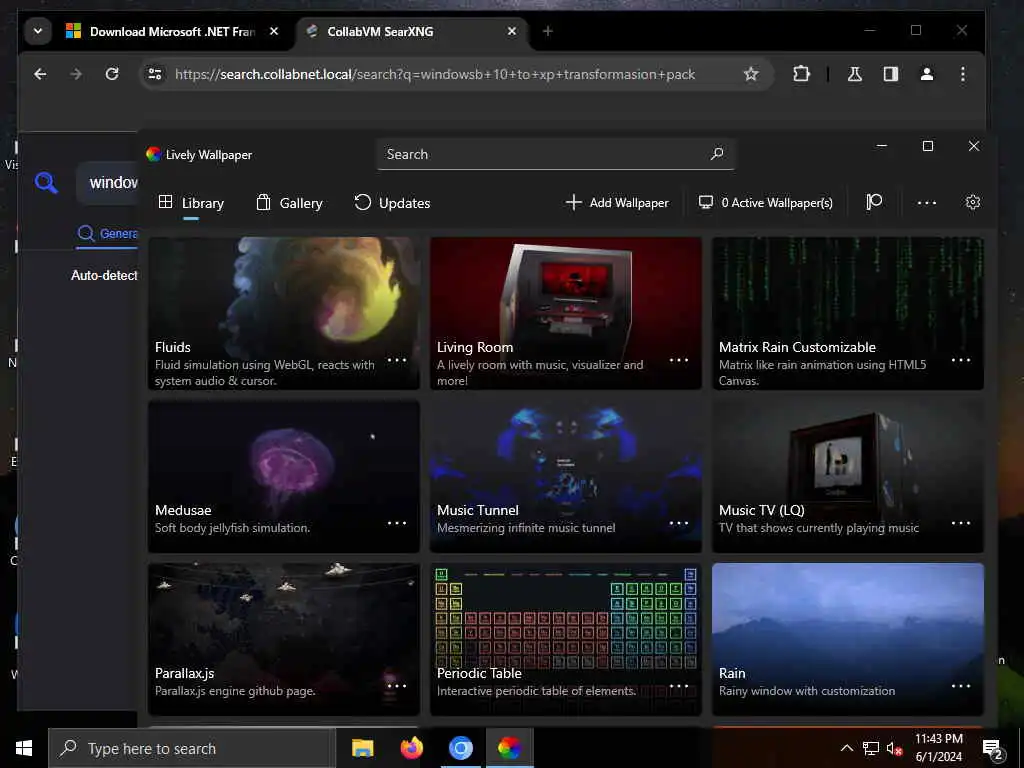Select the Living Room wallpaper thumbnail

(566, 313)
